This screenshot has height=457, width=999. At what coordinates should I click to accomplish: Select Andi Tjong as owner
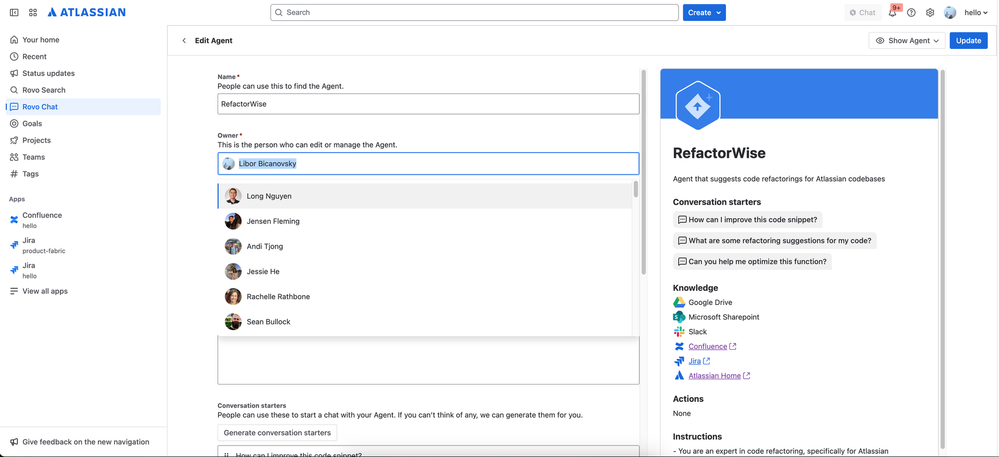[x=424, y=246]
